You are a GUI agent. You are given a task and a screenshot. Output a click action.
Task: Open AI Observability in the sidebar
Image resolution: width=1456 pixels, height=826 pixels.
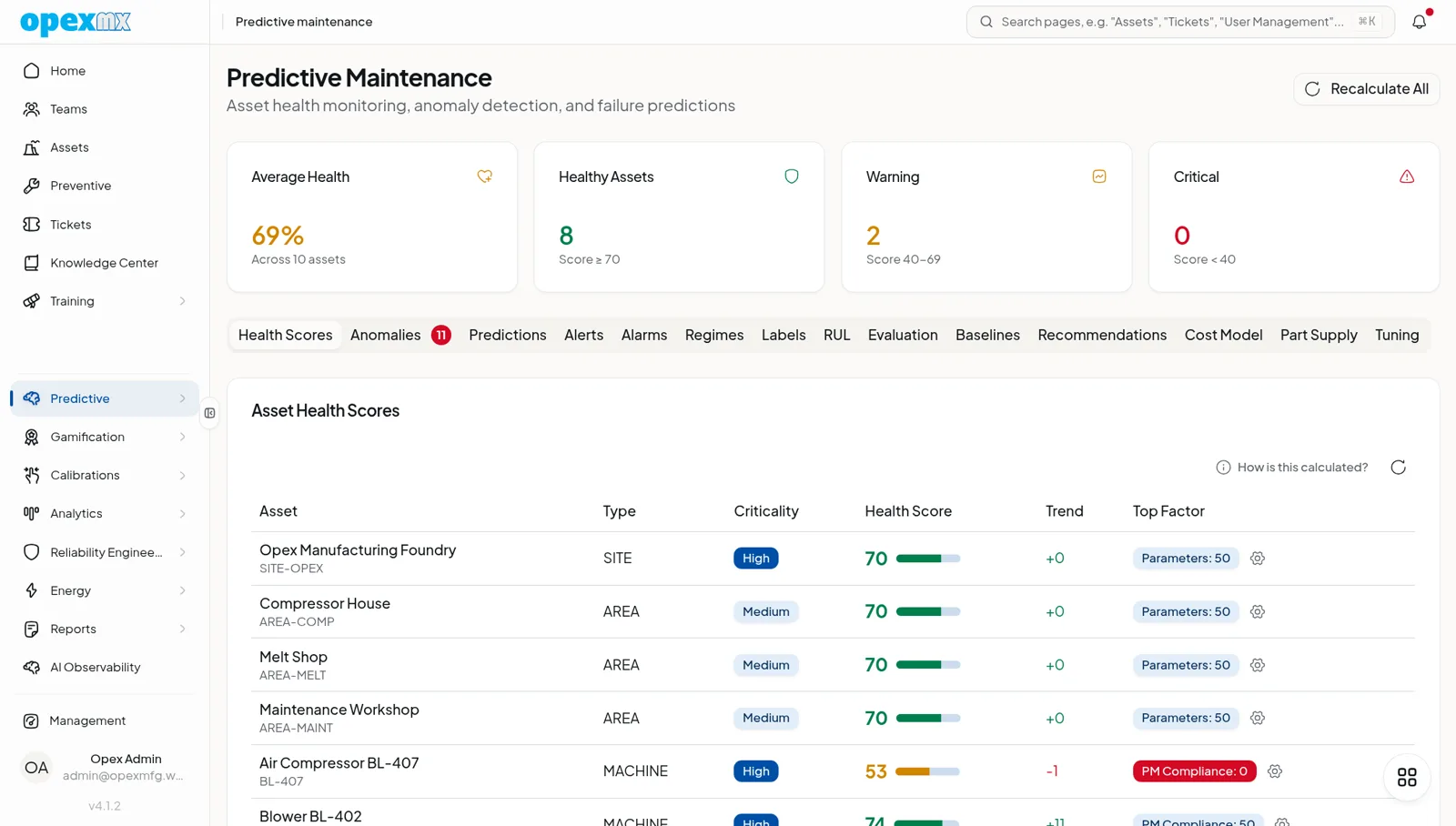click(x=105, y=668)
